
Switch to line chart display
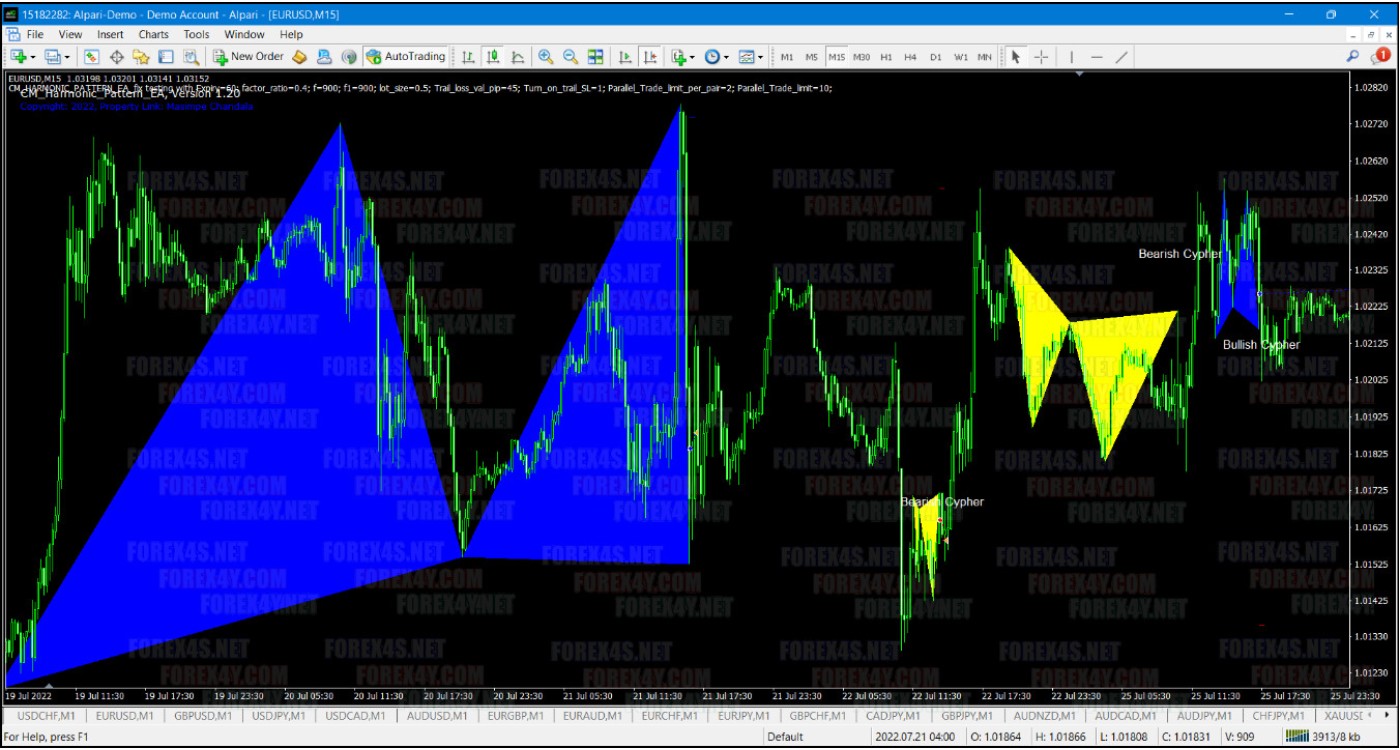click(x=518, y=57)
